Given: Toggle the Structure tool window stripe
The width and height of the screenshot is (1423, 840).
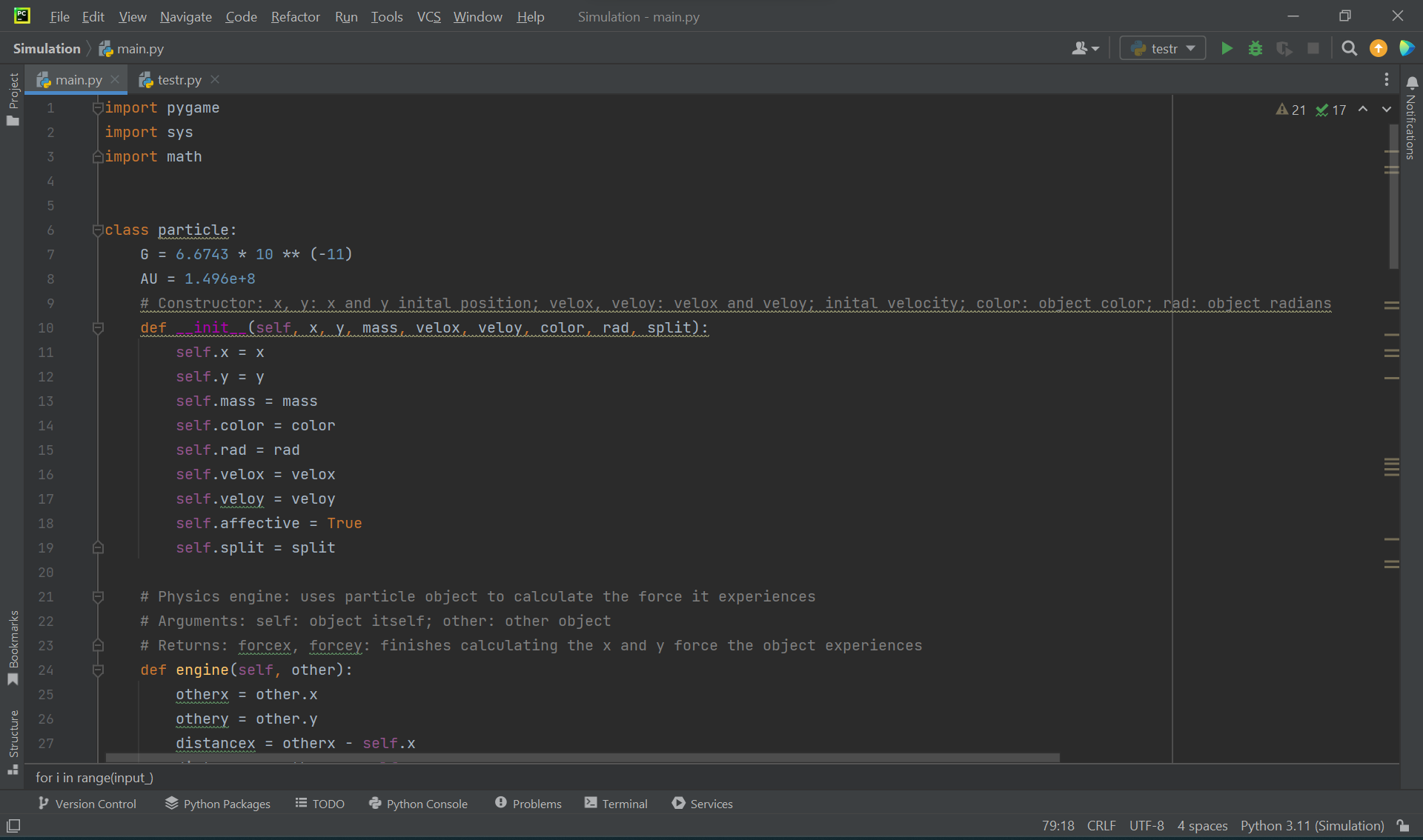Looking at the screenshot, I should coord(13,733).
